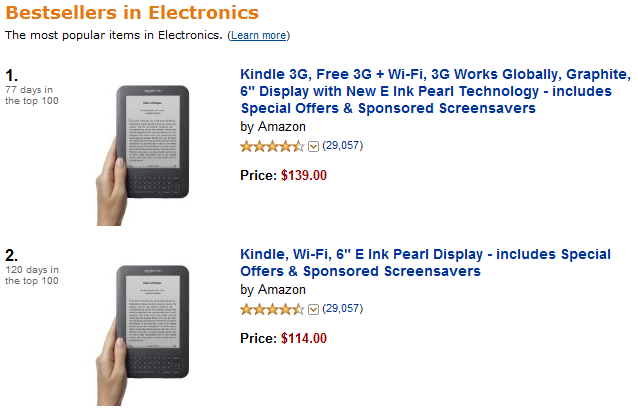This screenshot has height=410, width=638.
Task: Expand the rating dropdown arrow for Kindle 3G
Action: (x=313, y=146)
